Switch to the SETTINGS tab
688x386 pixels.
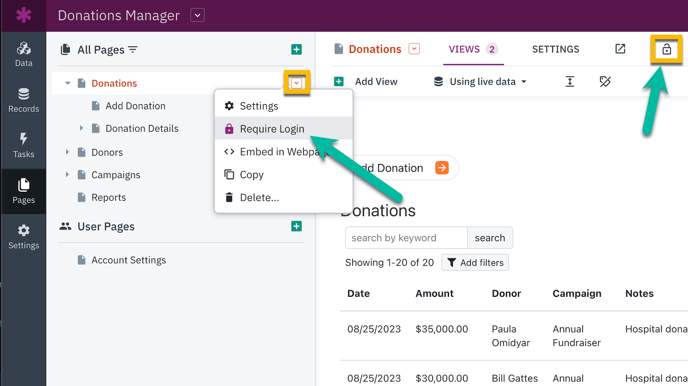555,49
